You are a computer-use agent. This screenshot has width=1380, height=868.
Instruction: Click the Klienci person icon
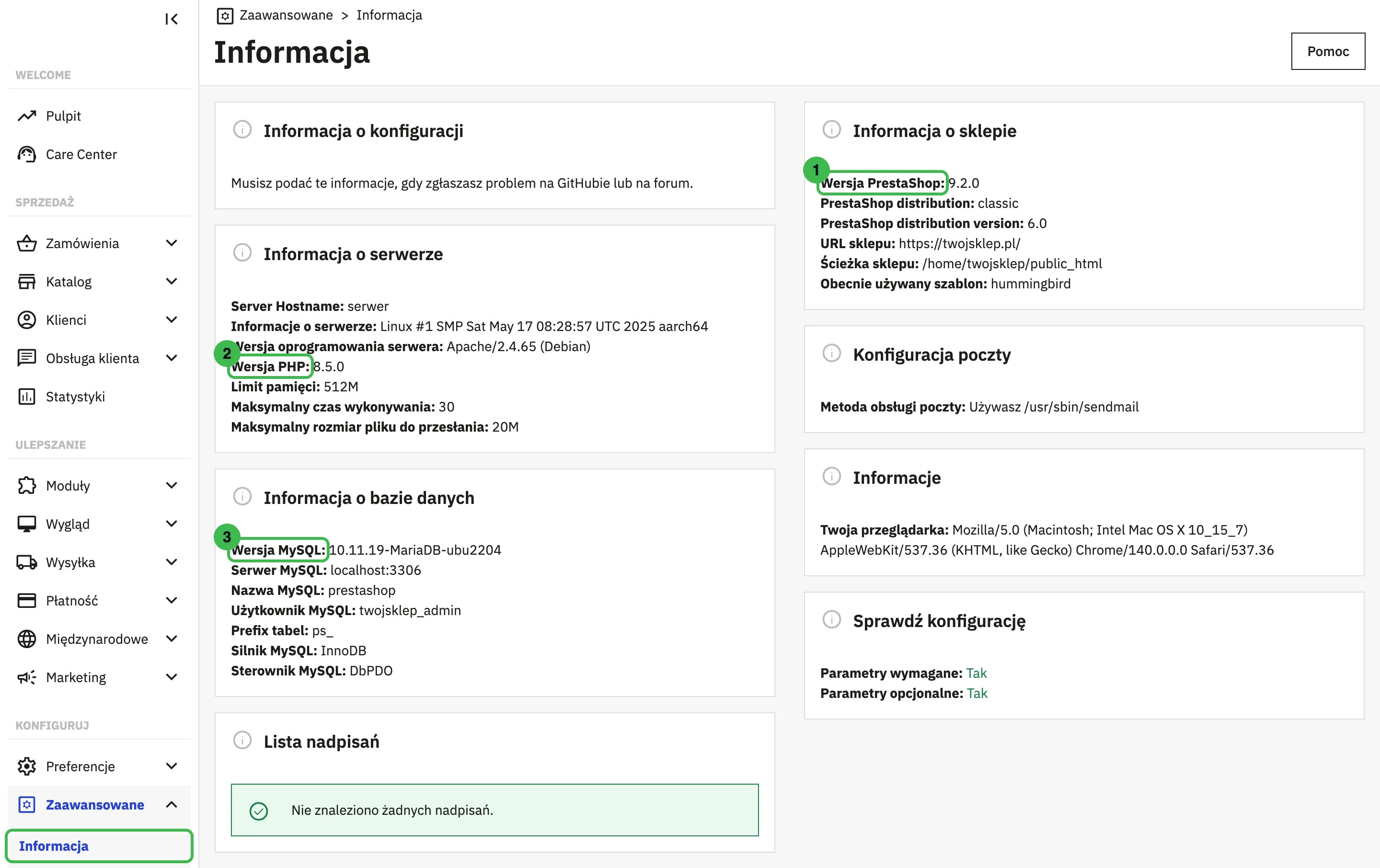pos(26,320)
